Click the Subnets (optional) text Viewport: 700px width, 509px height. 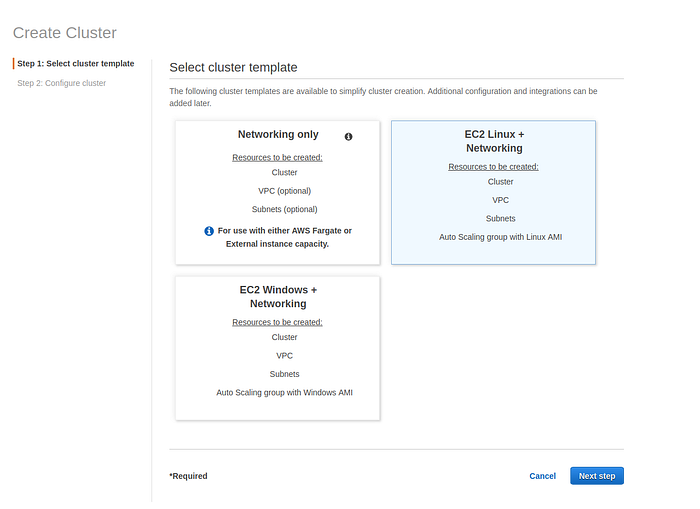pyautogui.click(x=284, y=209)
